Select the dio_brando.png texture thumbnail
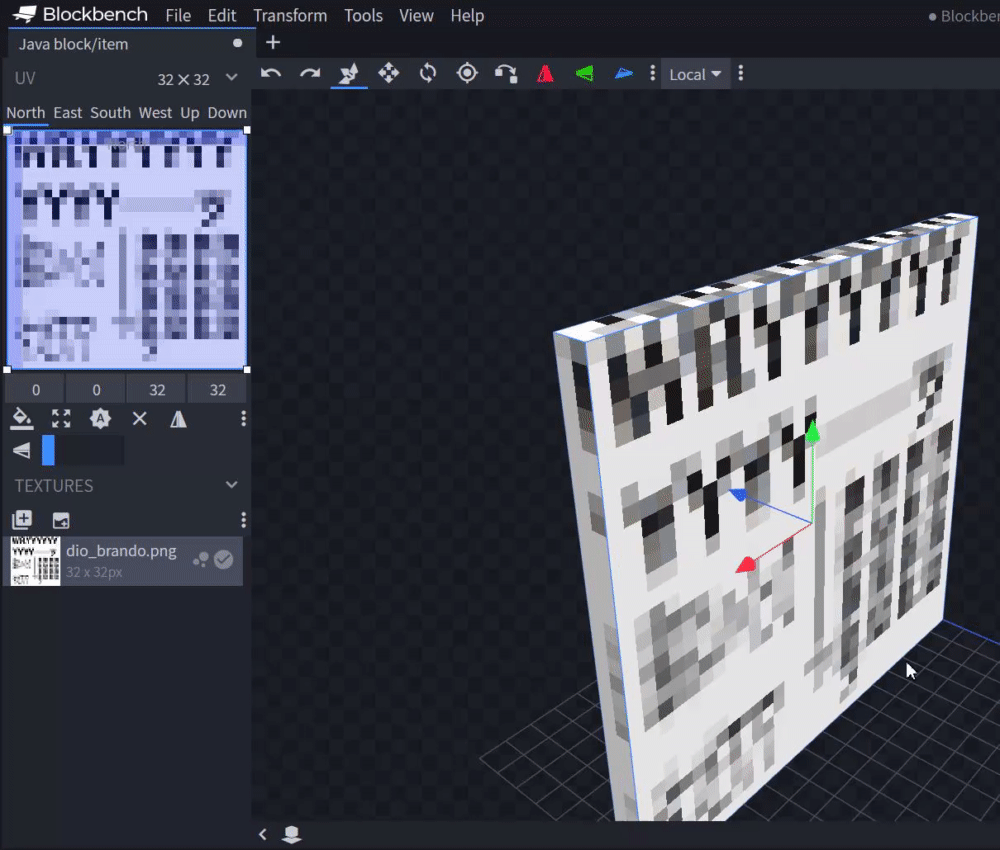Screen dimensions: 1000x850 (x=35, y=561)
